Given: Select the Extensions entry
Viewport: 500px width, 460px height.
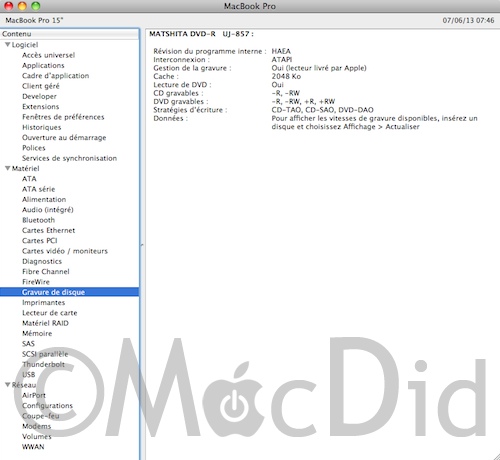Looking at the screenshot, I should [40, 107].
